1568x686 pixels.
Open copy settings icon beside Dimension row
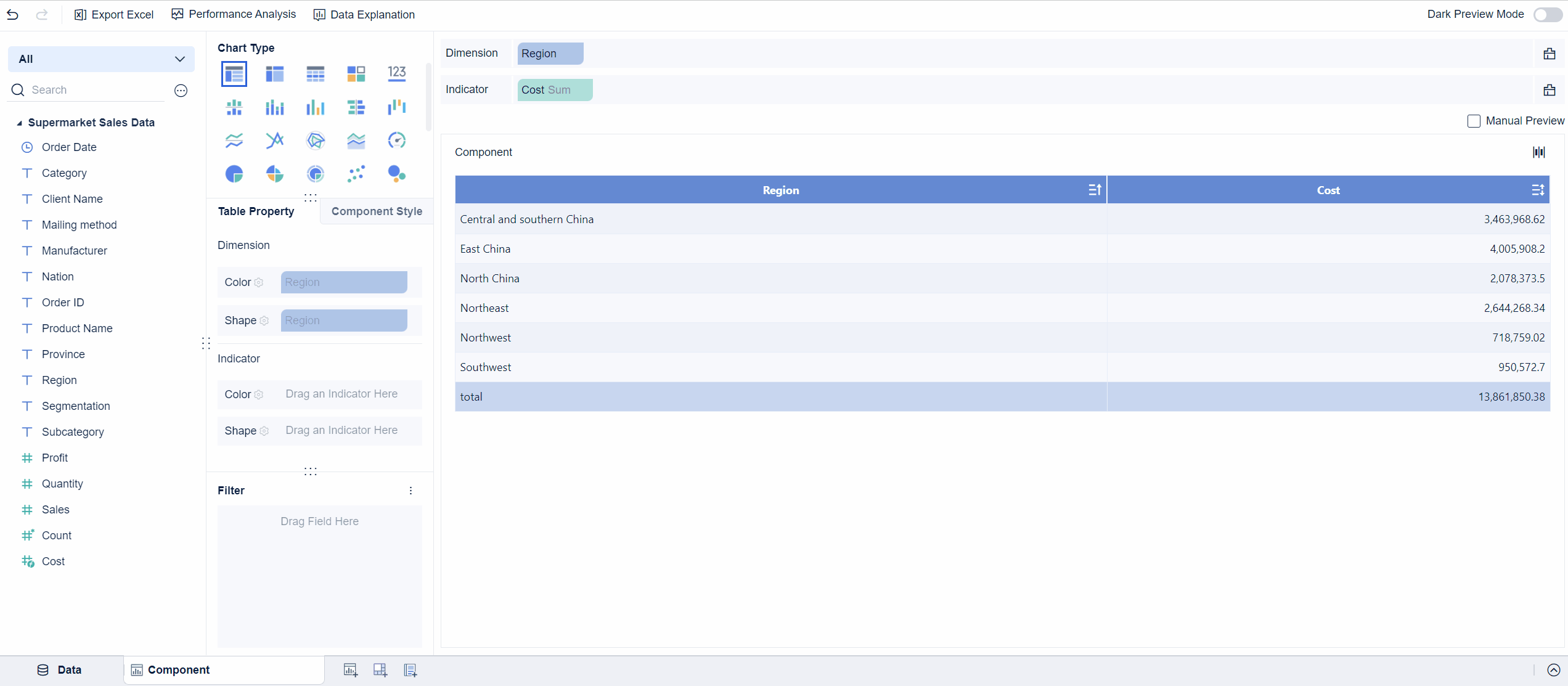tap(1550, 53)
